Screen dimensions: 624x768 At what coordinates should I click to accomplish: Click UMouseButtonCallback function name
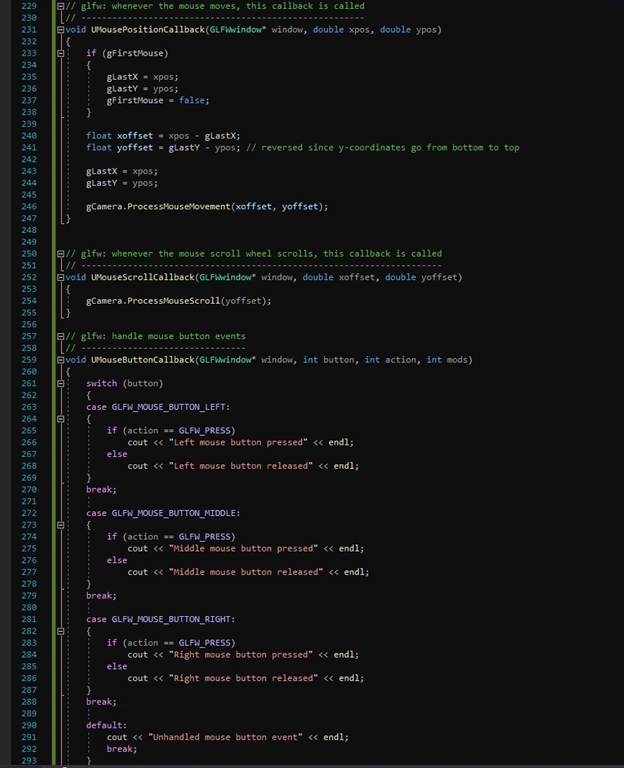(x=143, y=360)
